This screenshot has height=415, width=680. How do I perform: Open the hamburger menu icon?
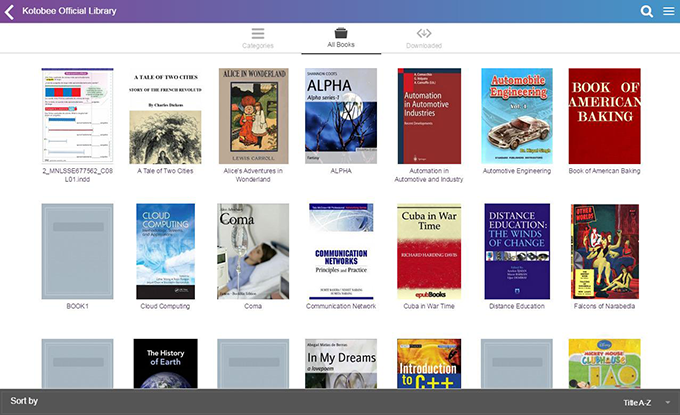668,12
